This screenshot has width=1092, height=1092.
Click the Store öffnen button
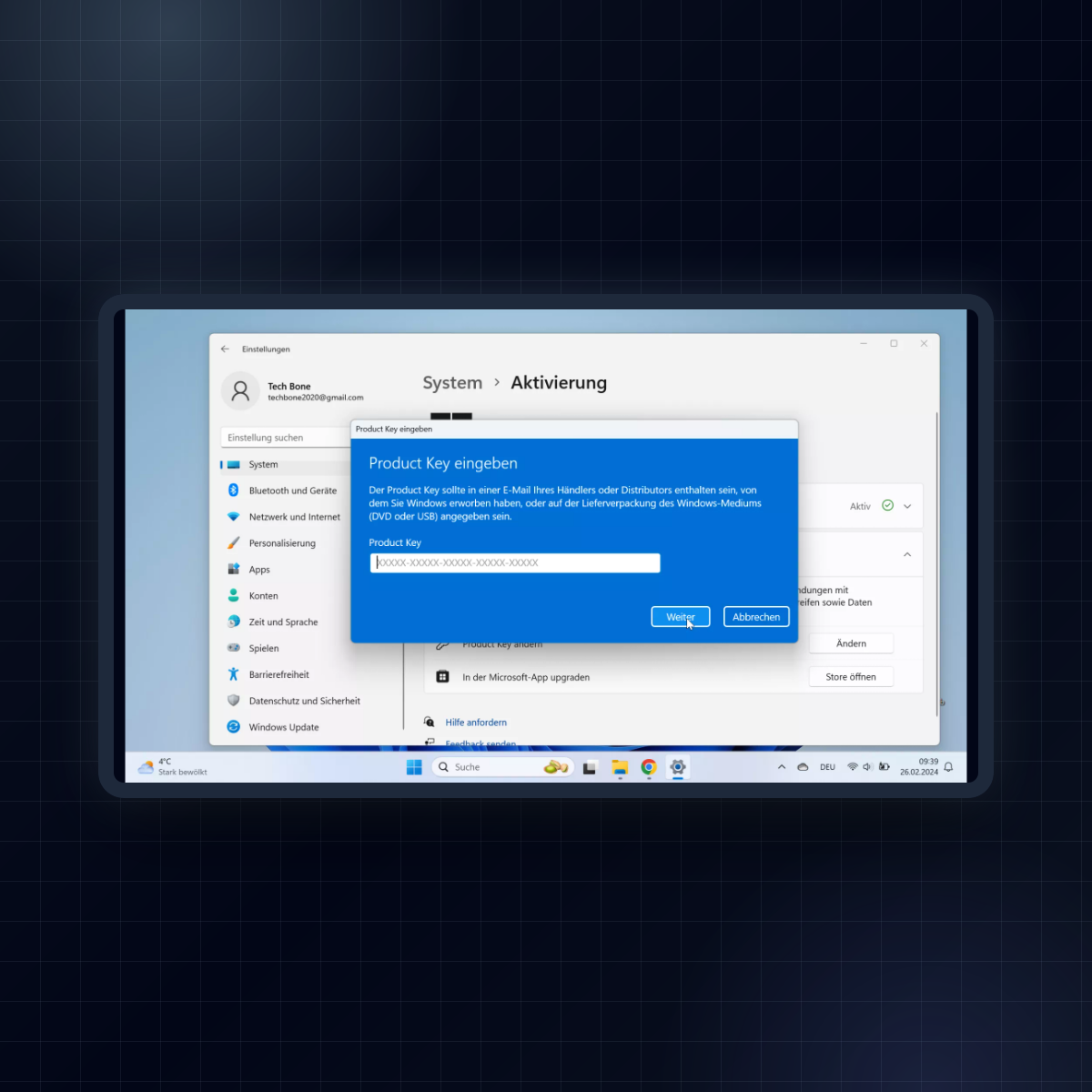852,677
